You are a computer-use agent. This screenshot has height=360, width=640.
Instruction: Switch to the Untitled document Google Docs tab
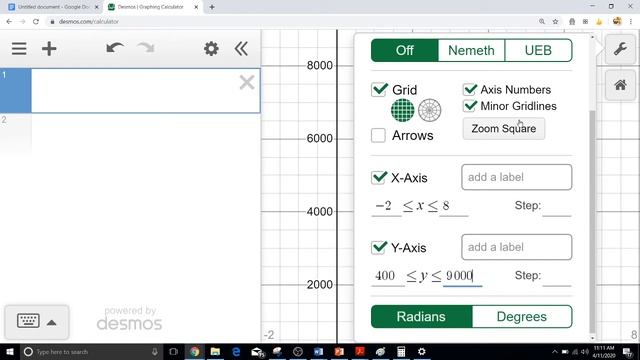click(x=53, y=7)
